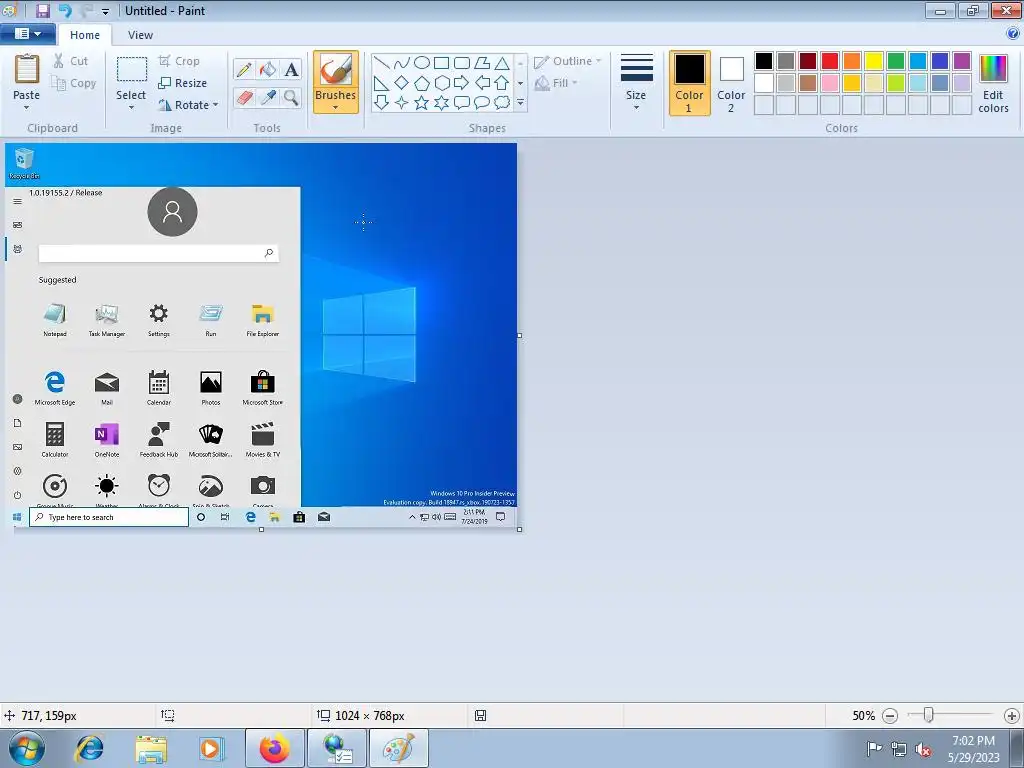The height and width of the screenshot is (768, 1024).
Task: Switch to the Home tab
Action: pyautogui.click(x=85, y=35)
